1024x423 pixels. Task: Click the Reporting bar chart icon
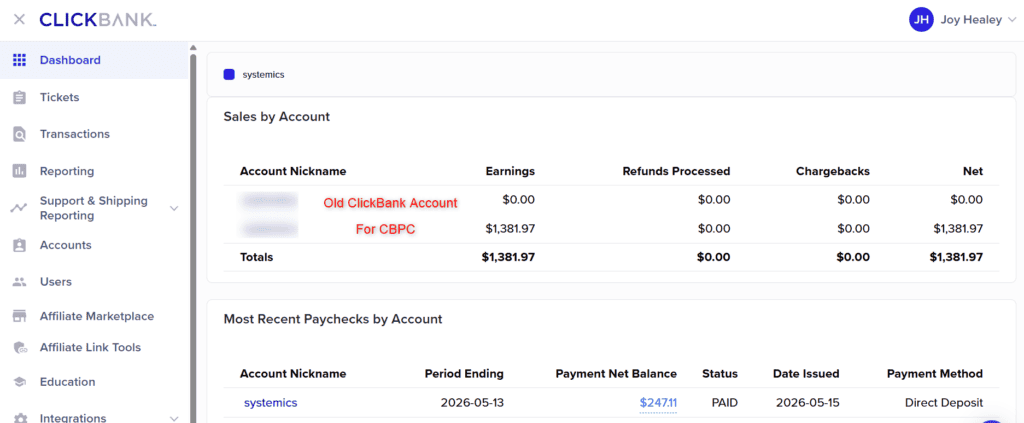tap(20, 171)
